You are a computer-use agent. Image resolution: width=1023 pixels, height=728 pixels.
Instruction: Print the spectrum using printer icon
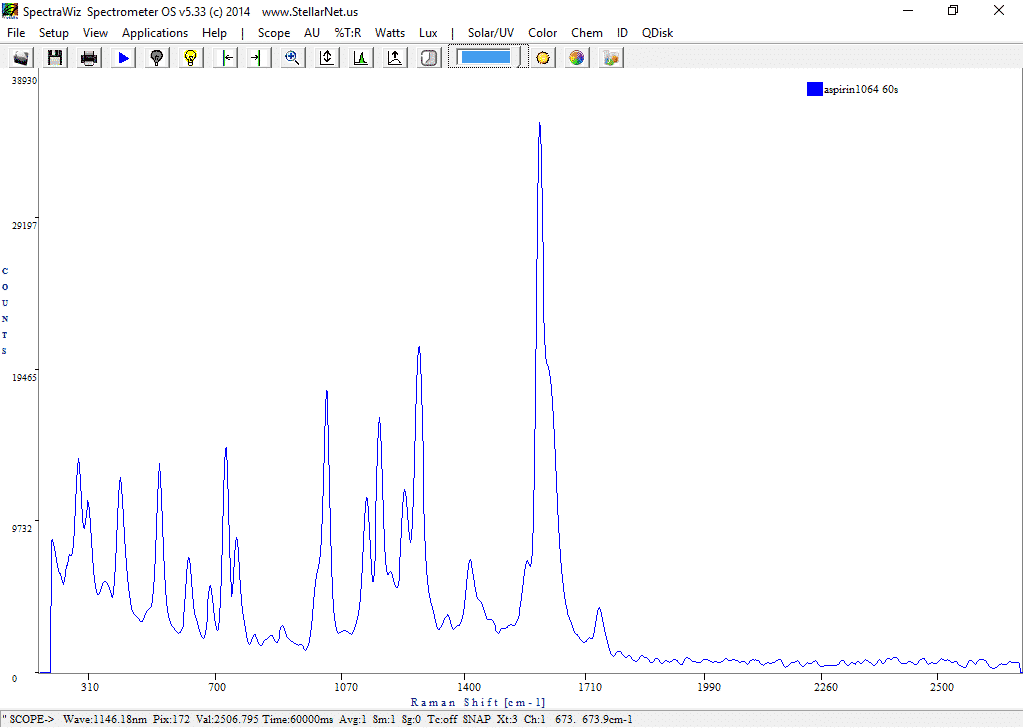click(x=89, y=57)
